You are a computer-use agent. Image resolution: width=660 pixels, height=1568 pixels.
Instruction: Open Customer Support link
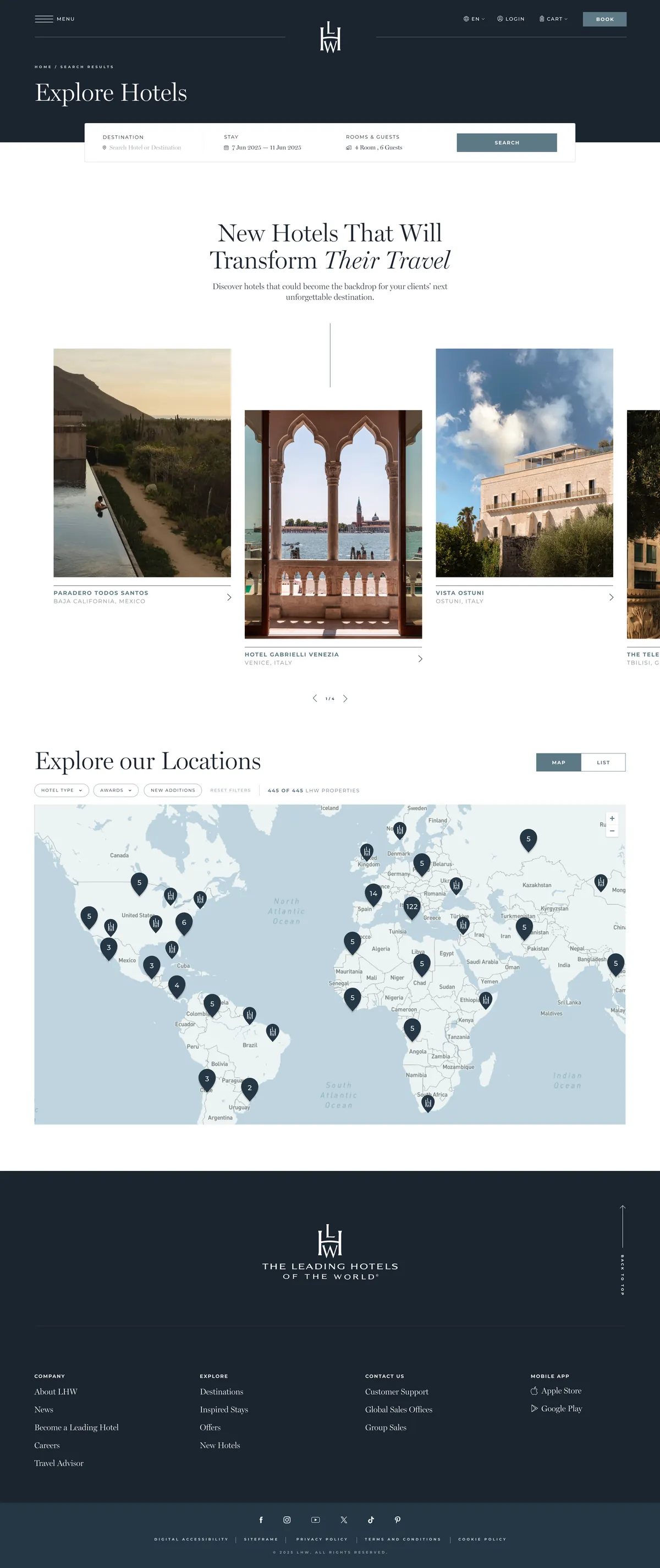pyautogui.click(x=397, y=1391)
